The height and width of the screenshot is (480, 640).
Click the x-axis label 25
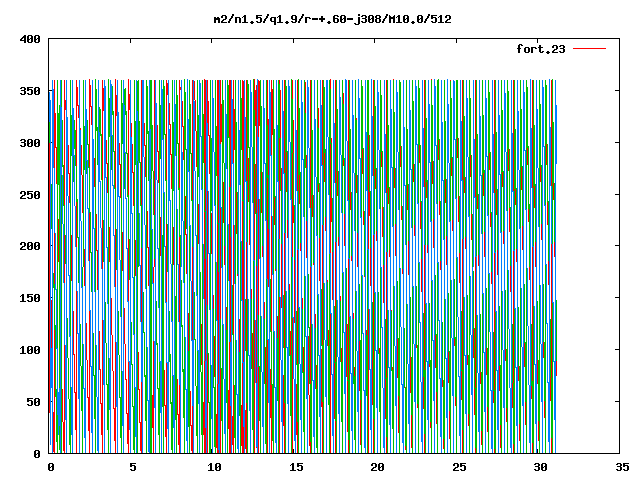[x=459, y=467]
